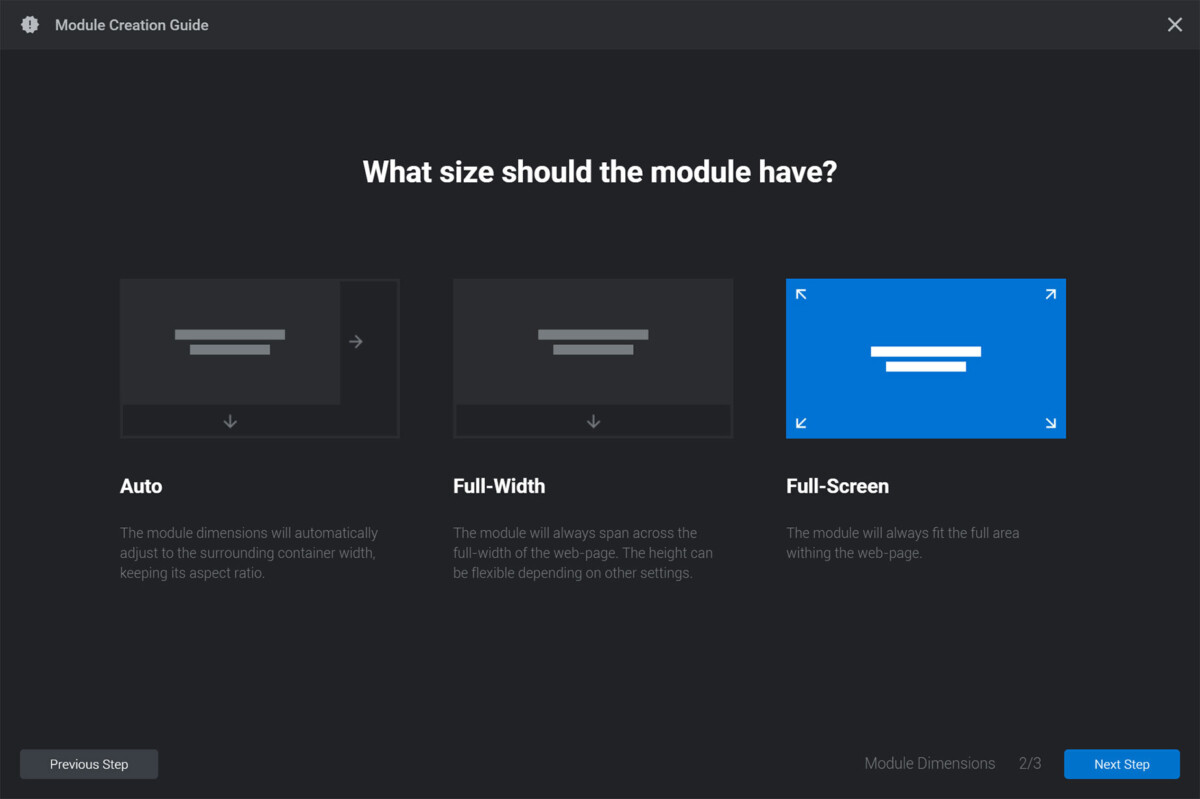Select the Auto module size option

coord(259,358)
